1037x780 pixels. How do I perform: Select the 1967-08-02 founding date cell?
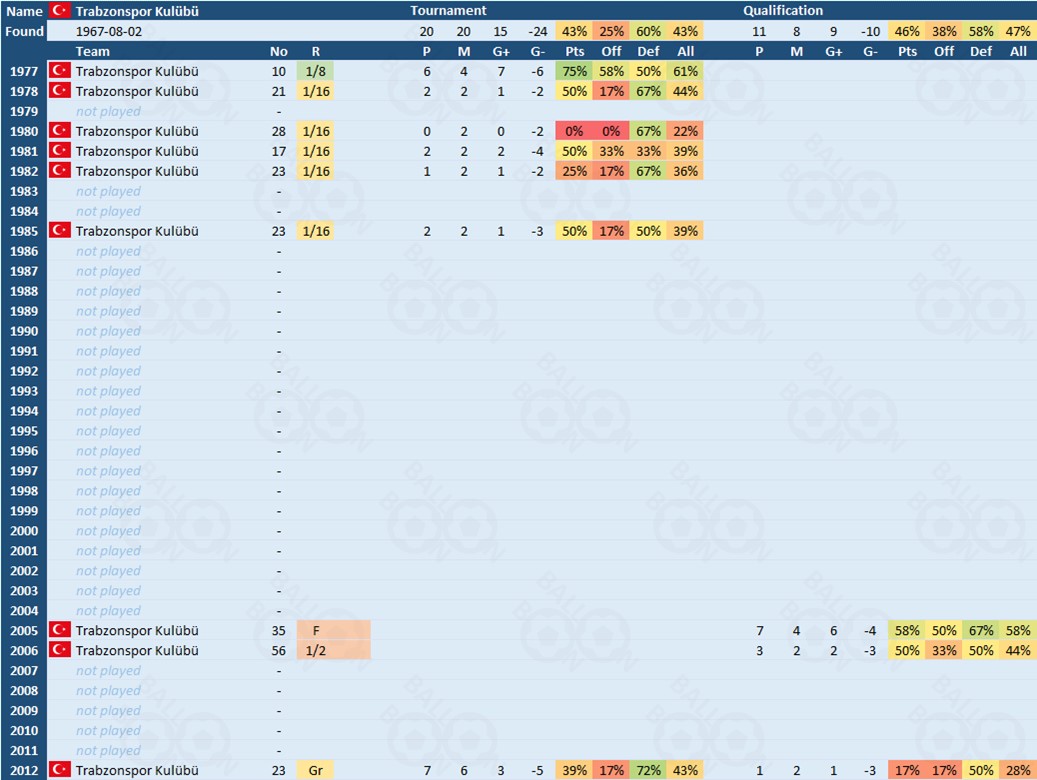[109, 31]
